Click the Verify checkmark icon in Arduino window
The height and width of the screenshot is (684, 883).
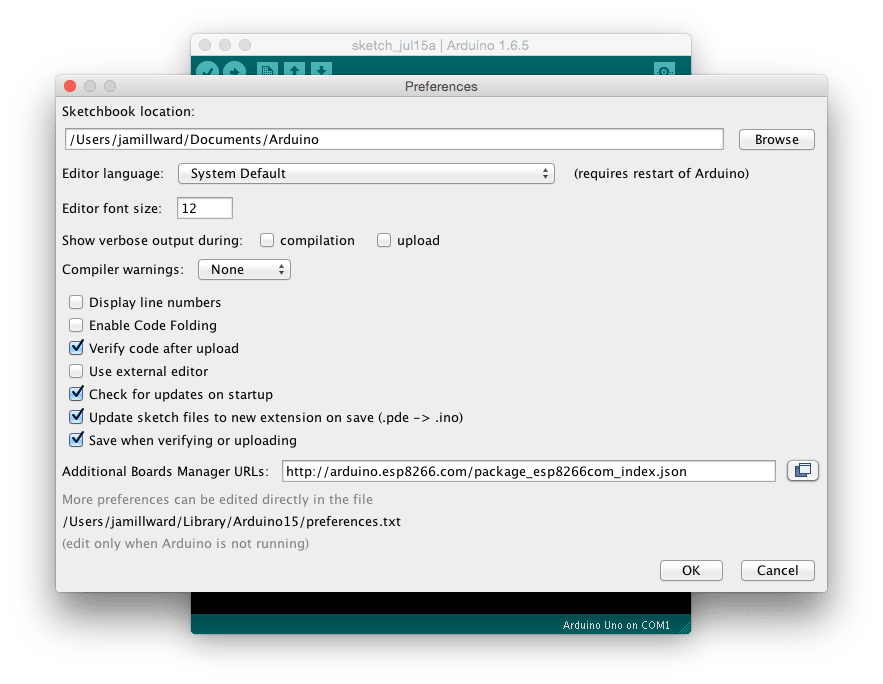[208, 69]
